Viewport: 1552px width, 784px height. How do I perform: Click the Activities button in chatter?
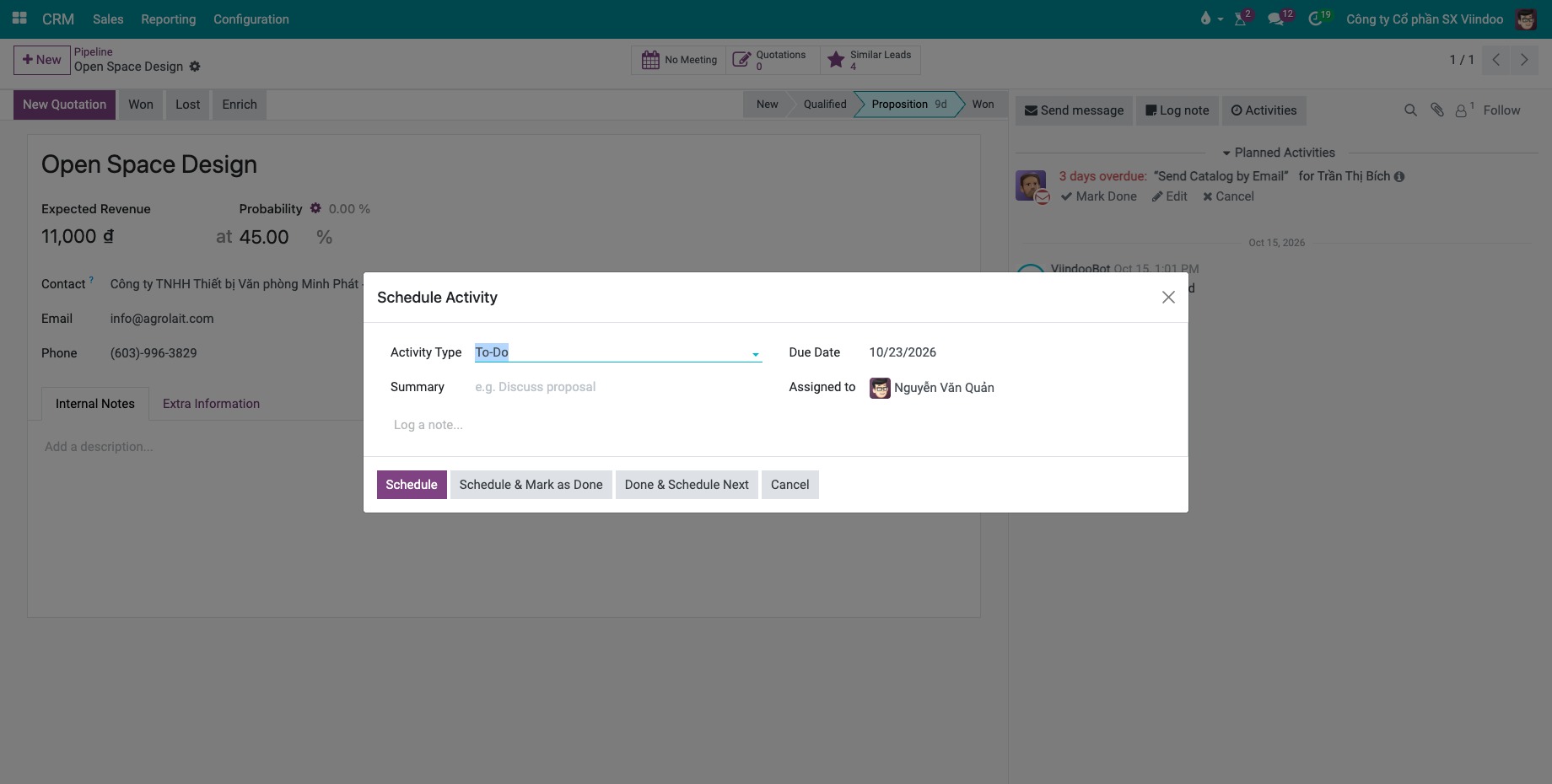1264,110
